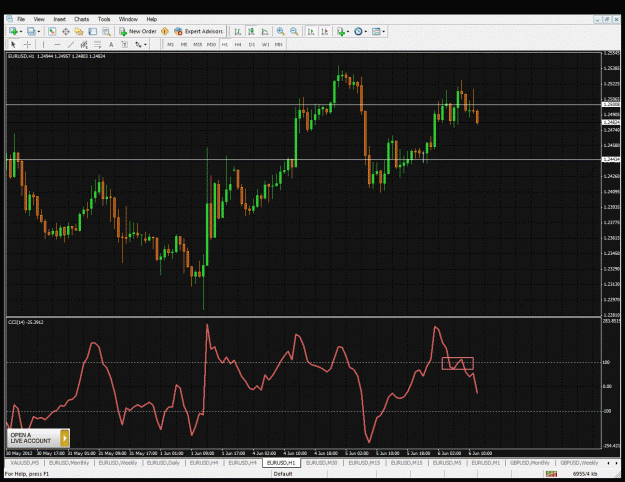This screenshot has width=625, height=482.
Task: Open the Charts menu
Action: click(x=81, y=19)
